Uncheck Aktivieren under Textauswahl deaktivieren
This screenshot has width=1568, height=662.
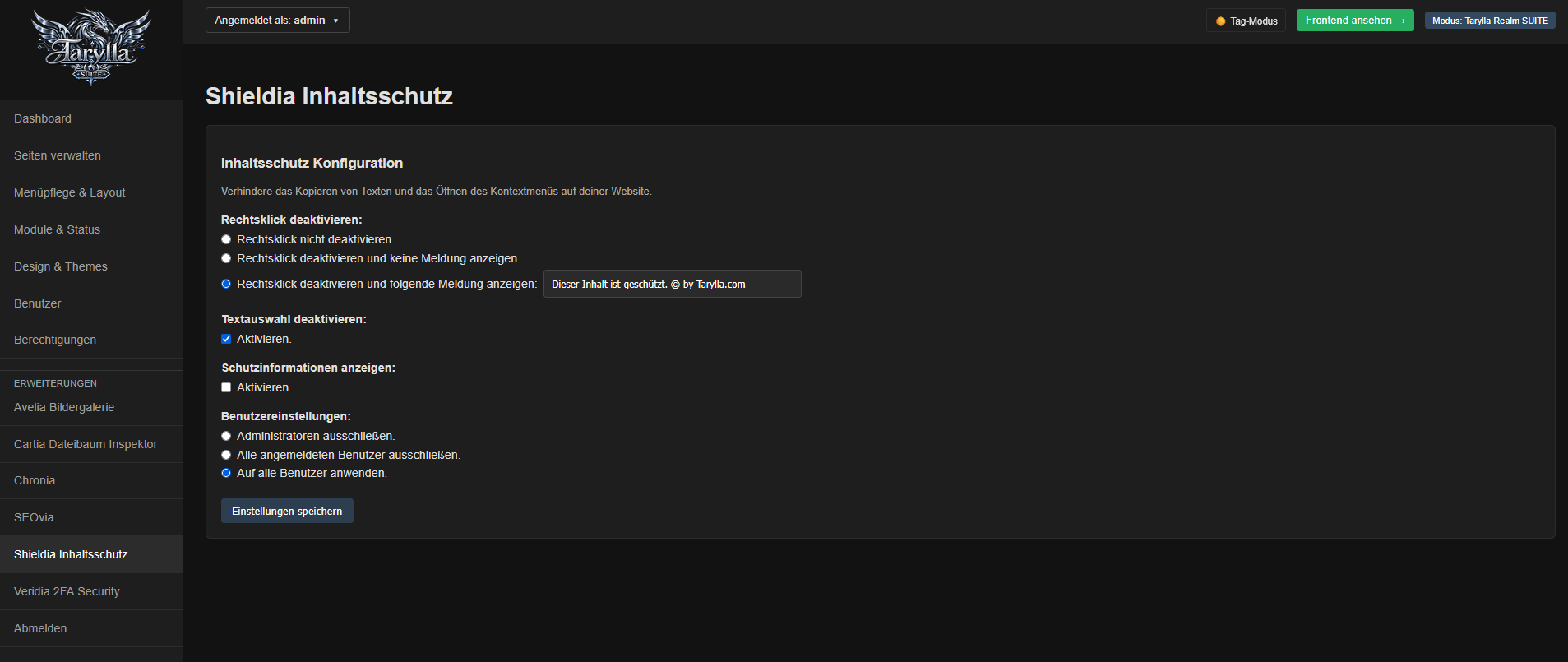(226, 339)
